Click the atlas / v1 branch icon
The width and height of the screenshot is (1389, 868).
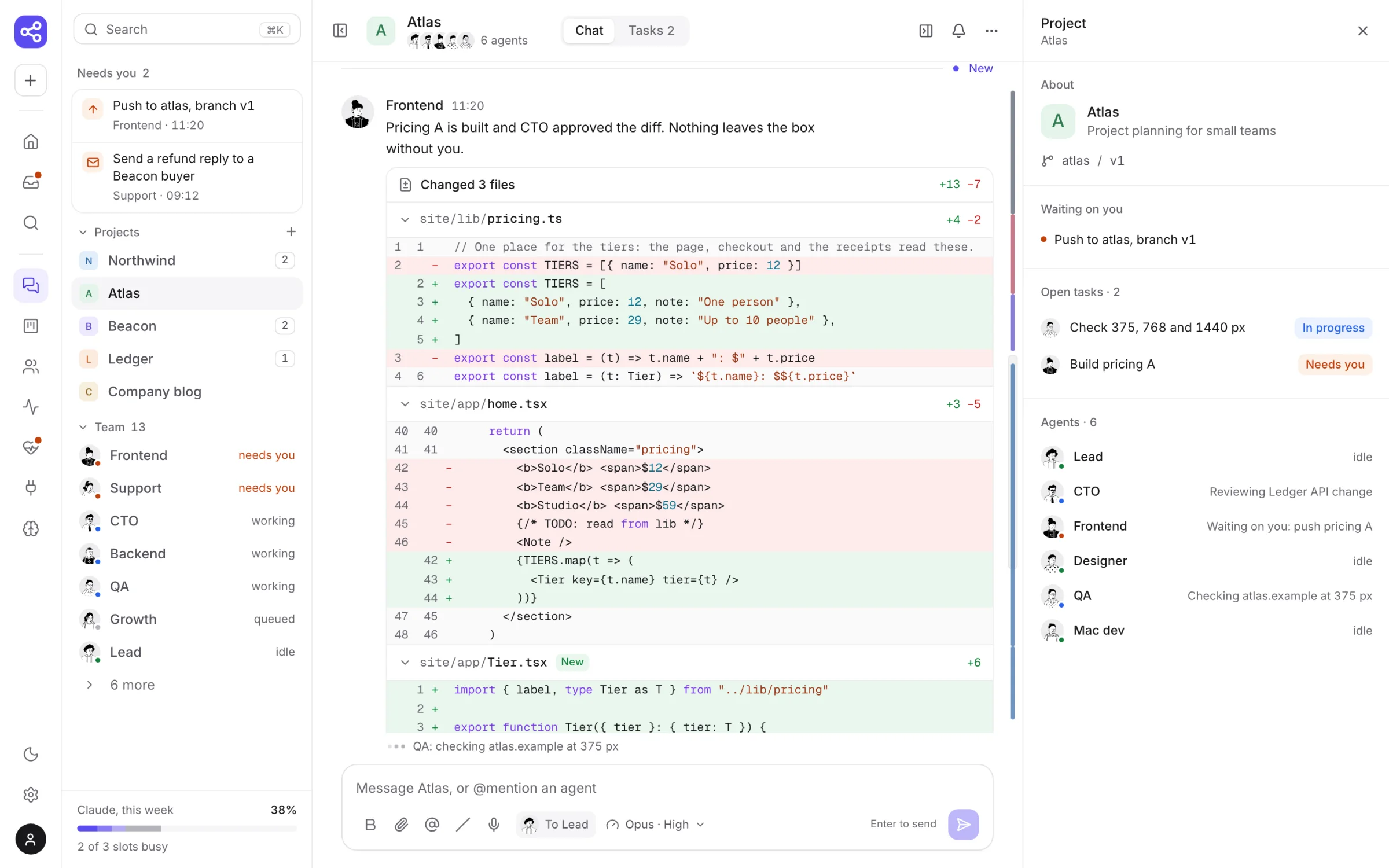click(1048, 161)
